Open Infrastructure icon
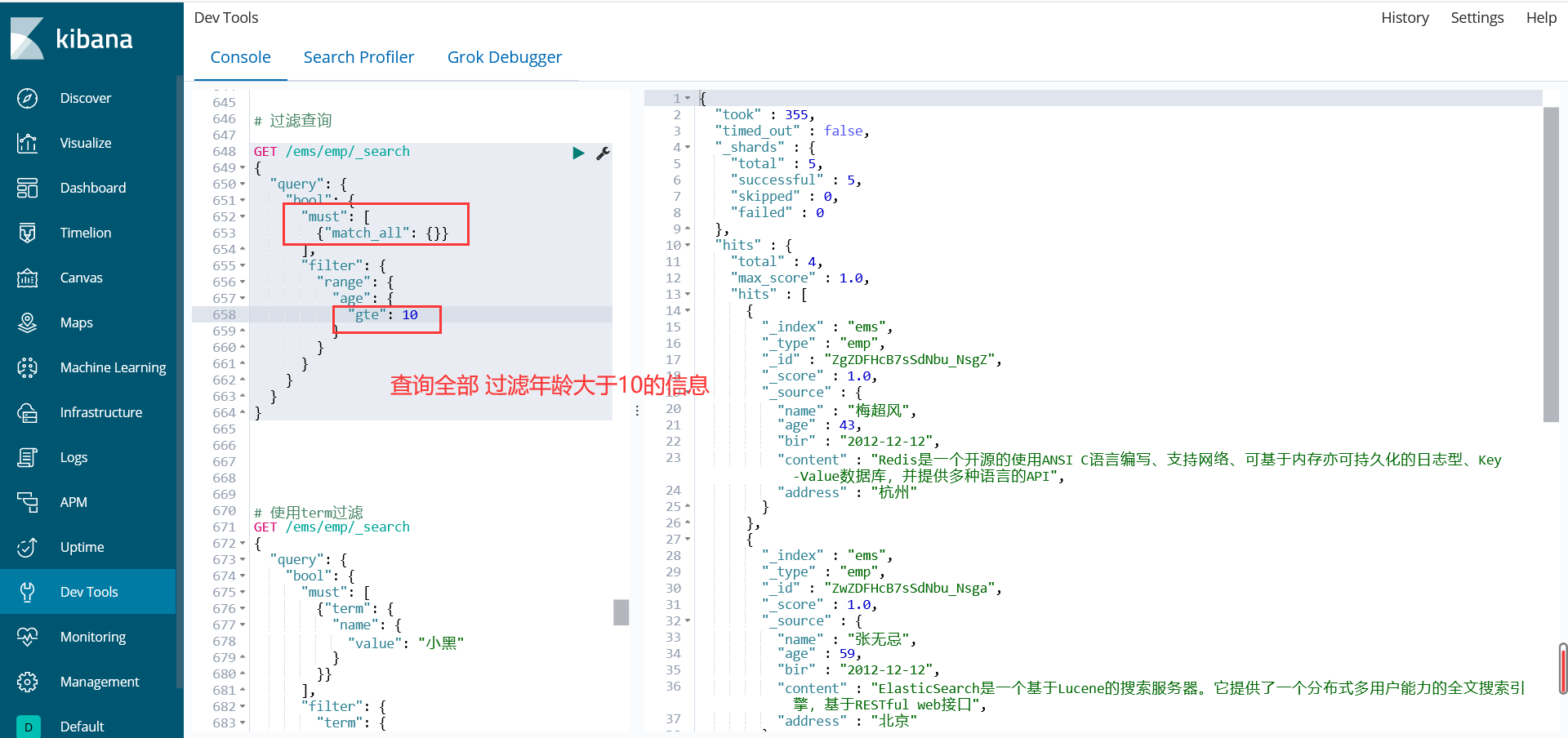Screen dimensions: 1568x738 point(27,412)
